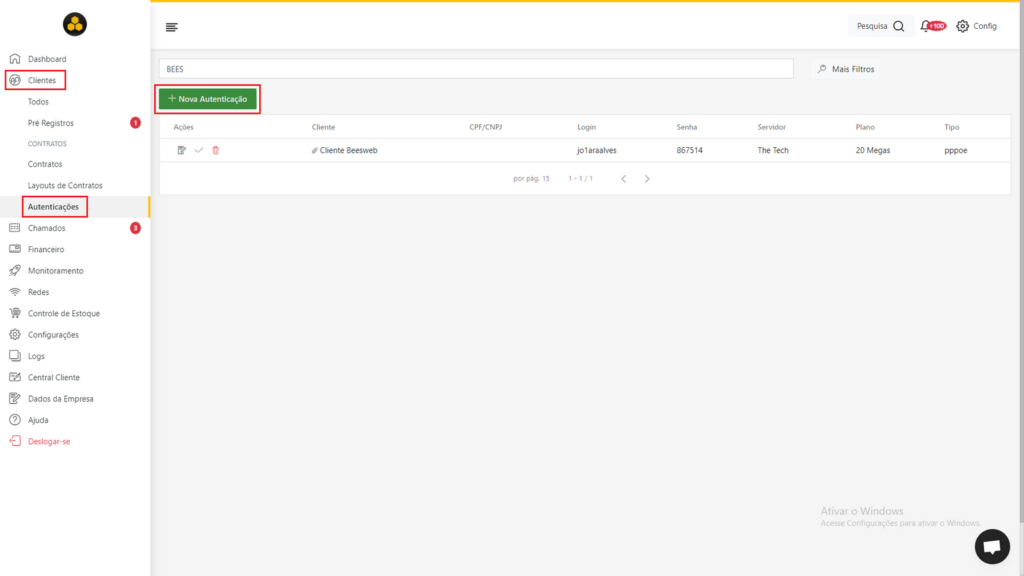Open the chat bubble widget
The image size is (1024, 576).
[x=992, y=546]
